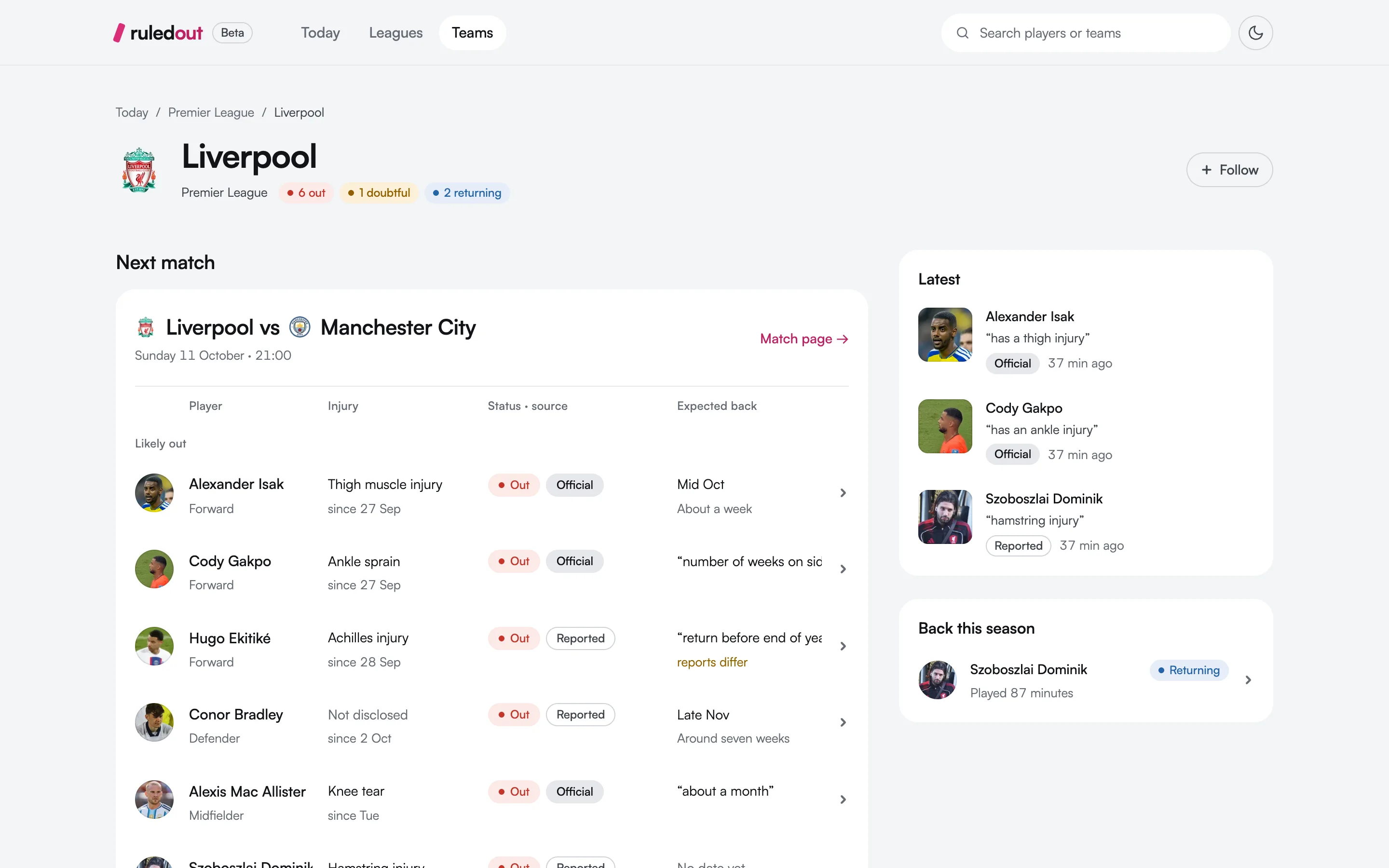1389x868 pixels.
Task: Click the Official badge for Alexis Mac Allister
Action: pyautogui.click(x=574, y=792)
